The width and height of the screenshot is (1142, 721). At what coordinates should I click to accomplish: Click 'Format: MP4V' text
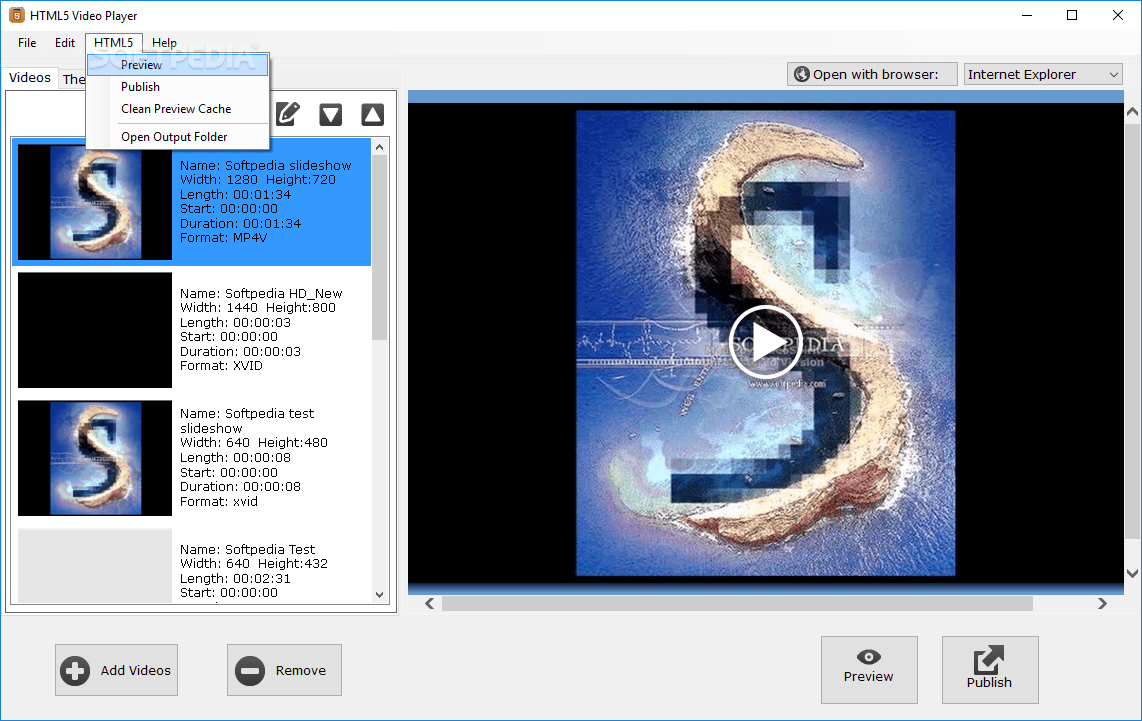coord(224,237)
